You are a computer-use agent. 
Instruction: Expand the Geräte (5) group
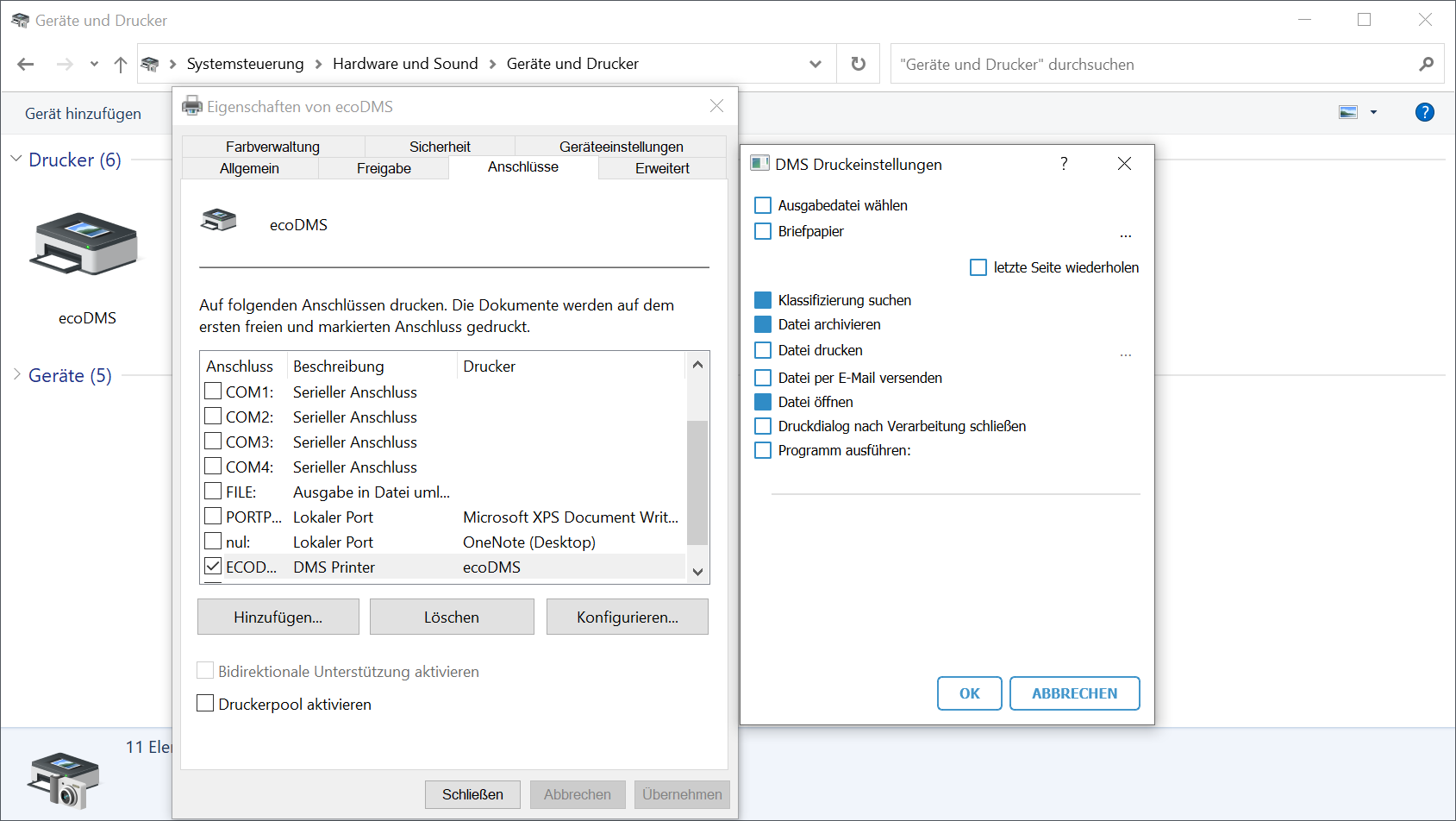[16, 374]
